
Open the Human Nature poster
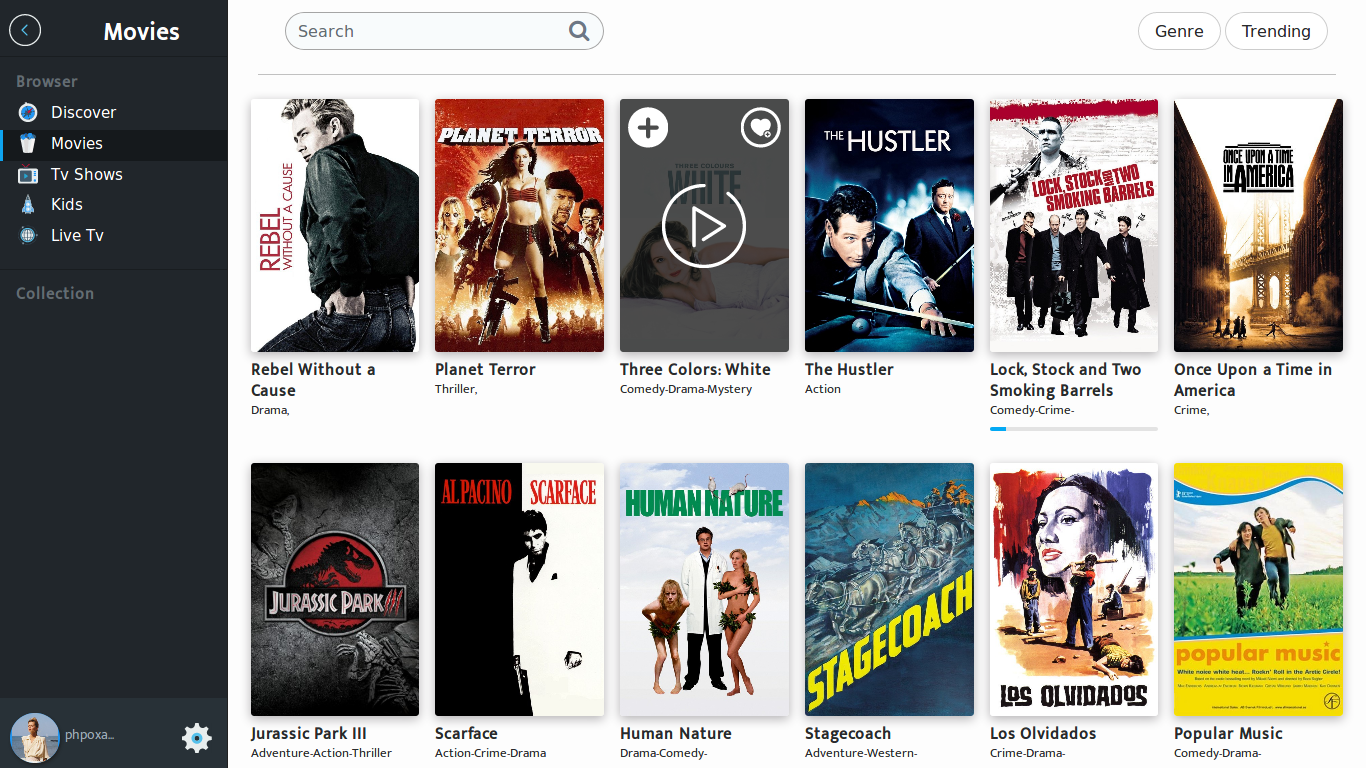point(704,589)
